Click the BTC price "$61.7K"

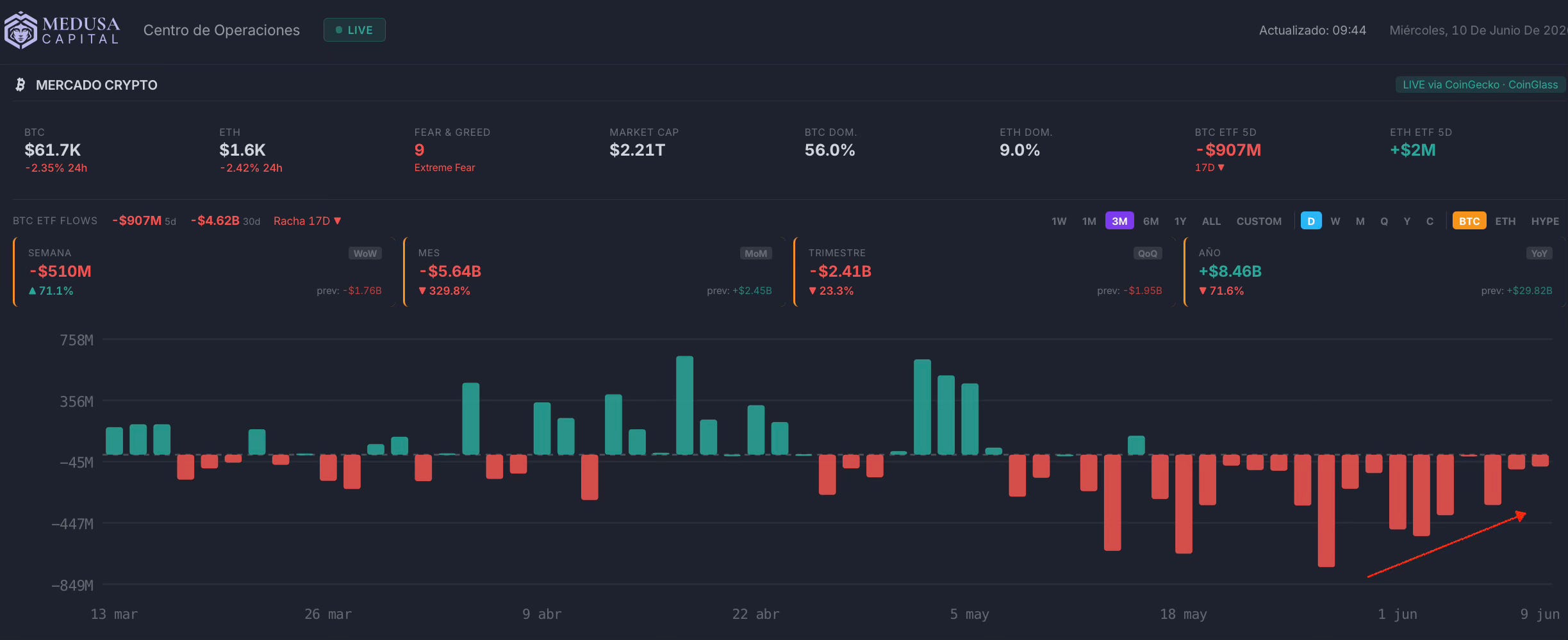(53, 150)
